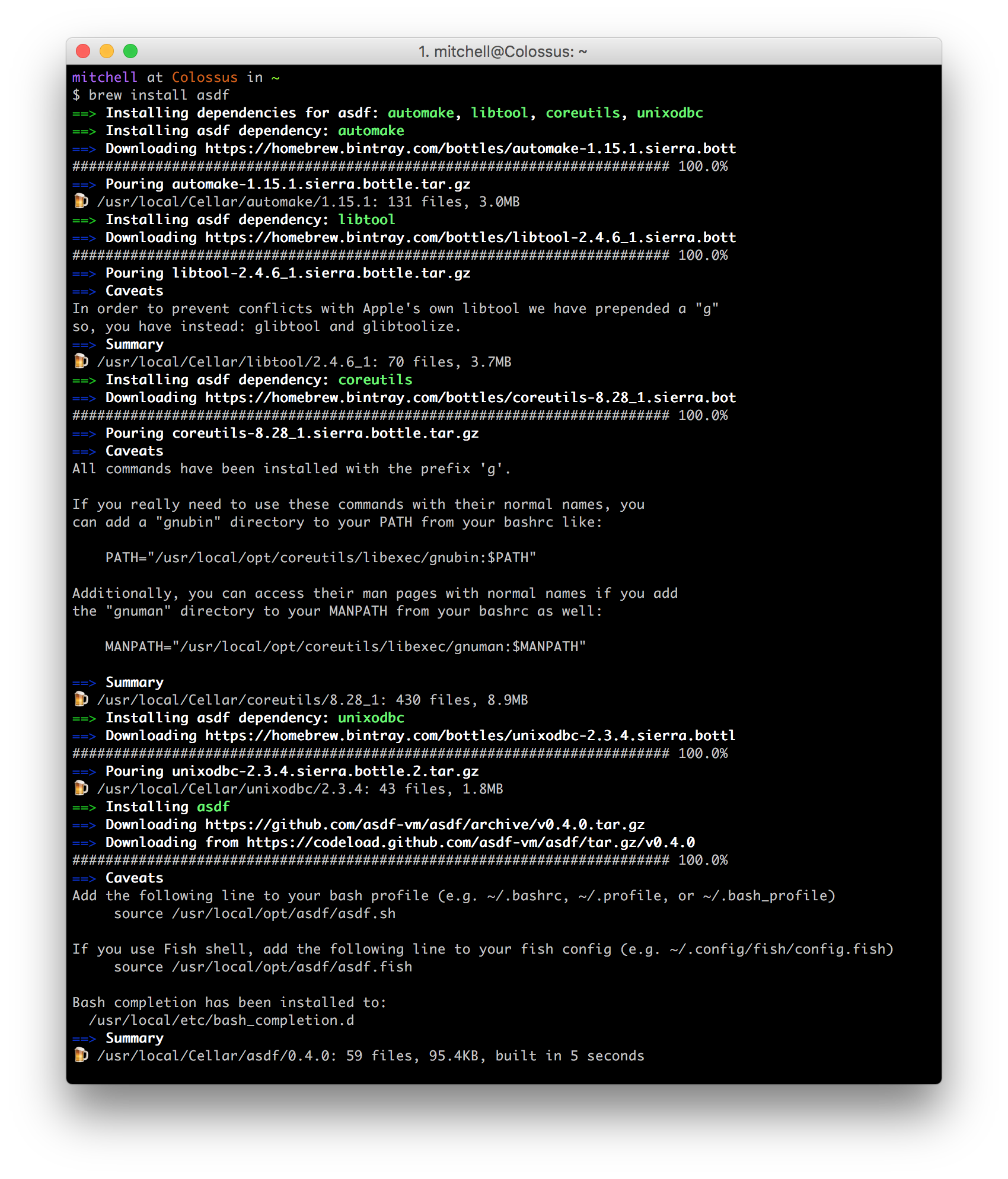Click the unixodbc bintray download URL
The image size is (1008, 1179).
(x=471, y=735)
